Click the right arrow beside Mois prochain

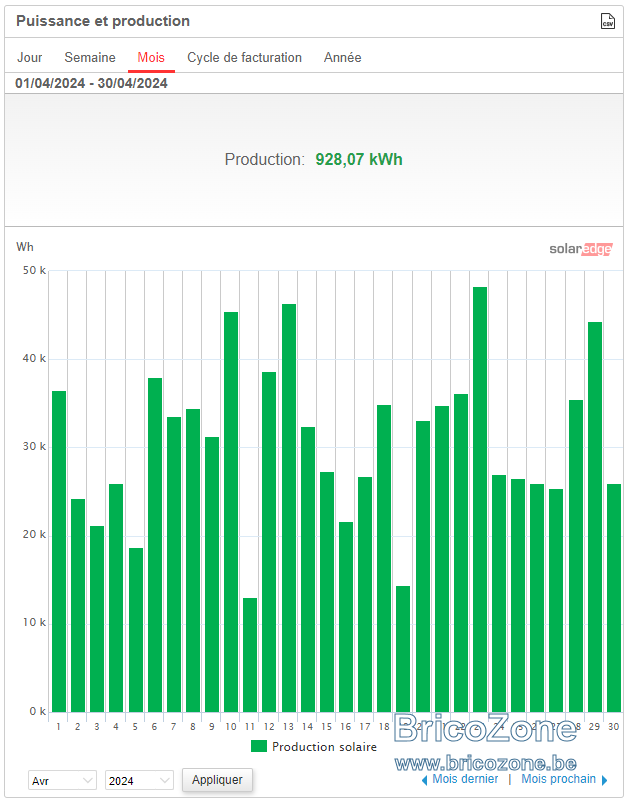(x=604, y=780)
